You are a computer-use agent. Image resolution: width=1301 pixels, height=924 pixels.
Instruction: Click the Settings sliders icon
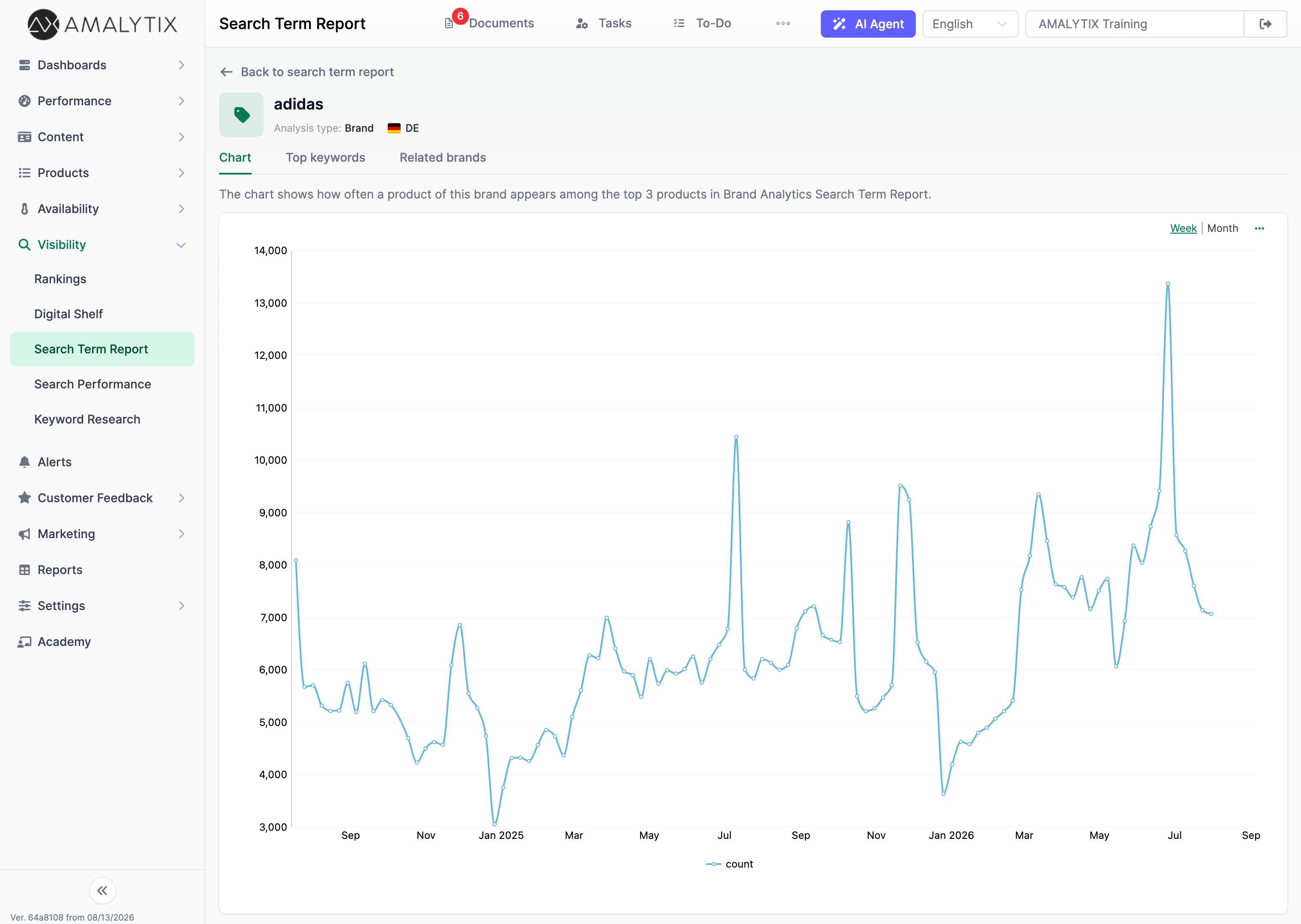click(24, 605)
